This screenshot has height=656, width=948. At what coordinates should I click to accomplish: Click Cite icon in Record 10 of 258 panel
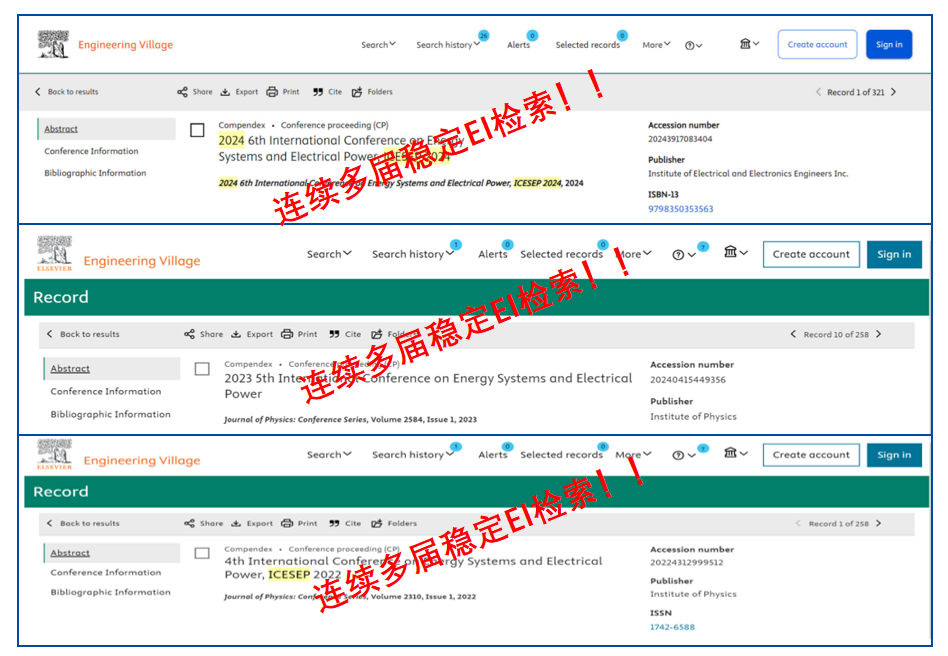point(334,334)
